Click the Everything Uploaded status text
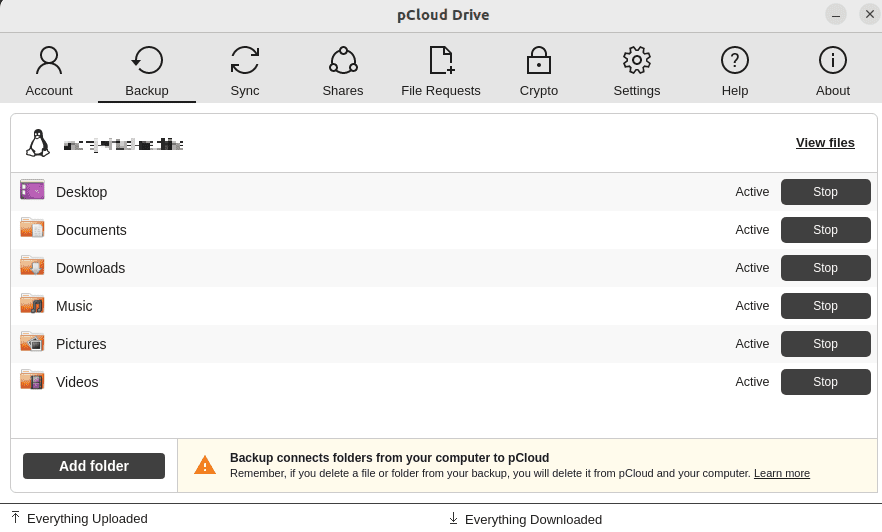Image resolution: width=882 pixels, height=532 pixels. click(87, 519)
